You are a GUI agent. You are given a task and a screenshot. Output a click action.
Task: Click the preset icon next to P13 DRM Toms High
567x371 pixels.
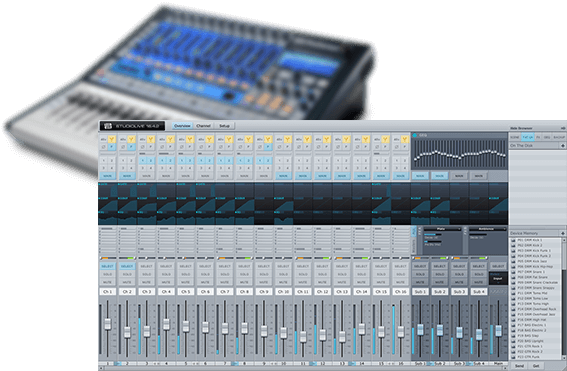point(513,304)
